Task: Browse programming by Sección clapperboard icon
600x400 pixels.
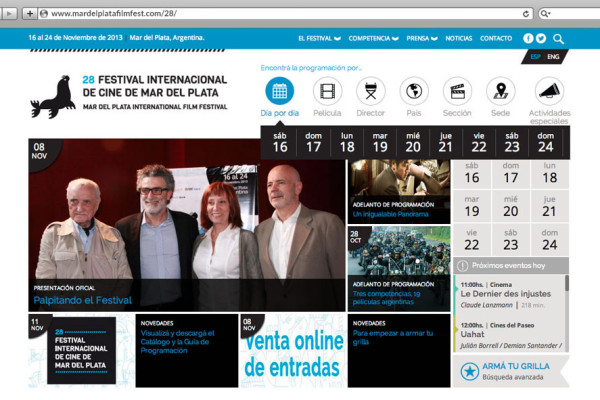Action: pyautogui.click(x=457, y=91)
